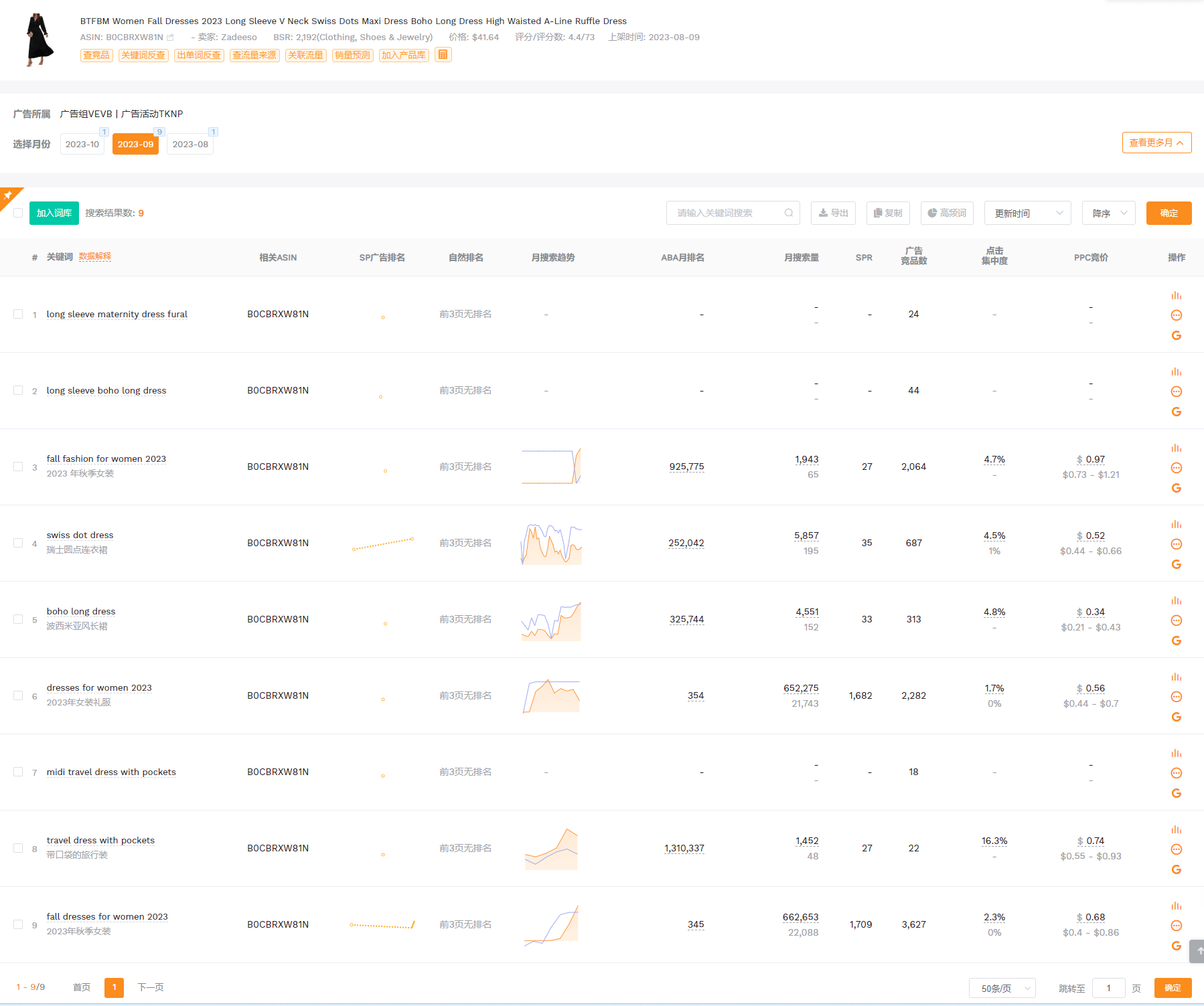Click the scroll-to-top arrow button
The width and height of the screenshot is (1204, 1006).
click(x=1197, y=950)
